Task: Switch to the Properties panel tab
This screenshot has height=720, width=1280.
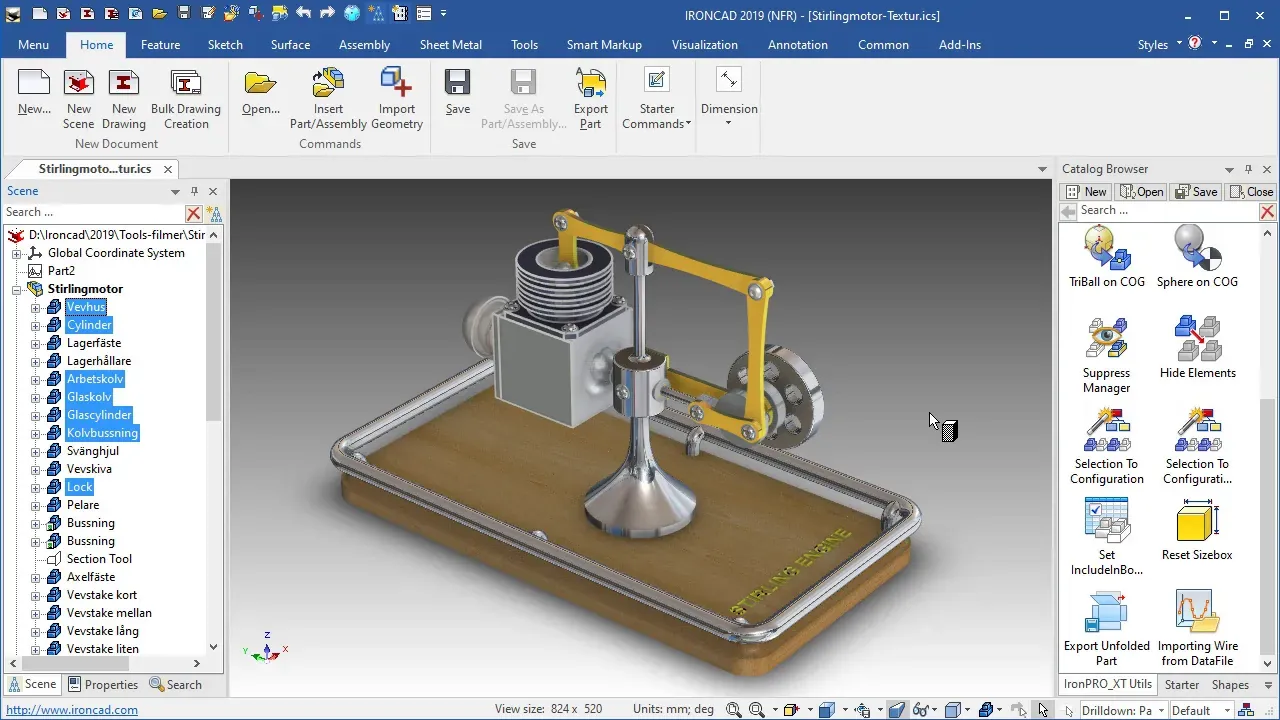Action: 103,685
